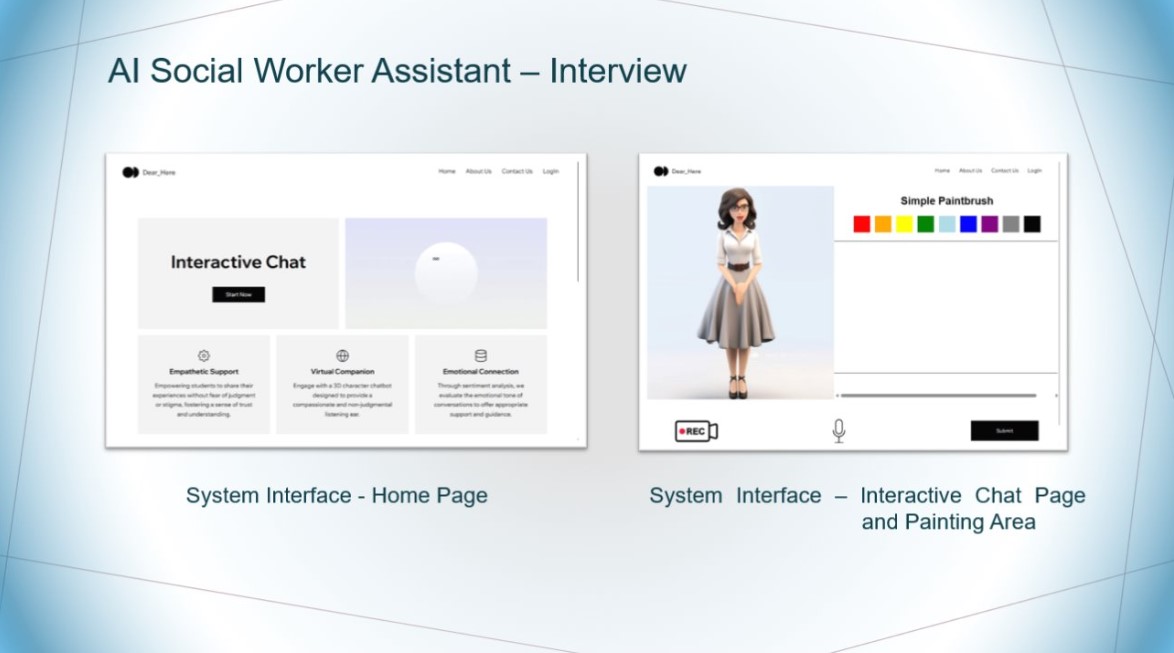Click the white orb image on the home page
Screen dimensions: 1174x653
pyautogui.click(x=445, y=272)
